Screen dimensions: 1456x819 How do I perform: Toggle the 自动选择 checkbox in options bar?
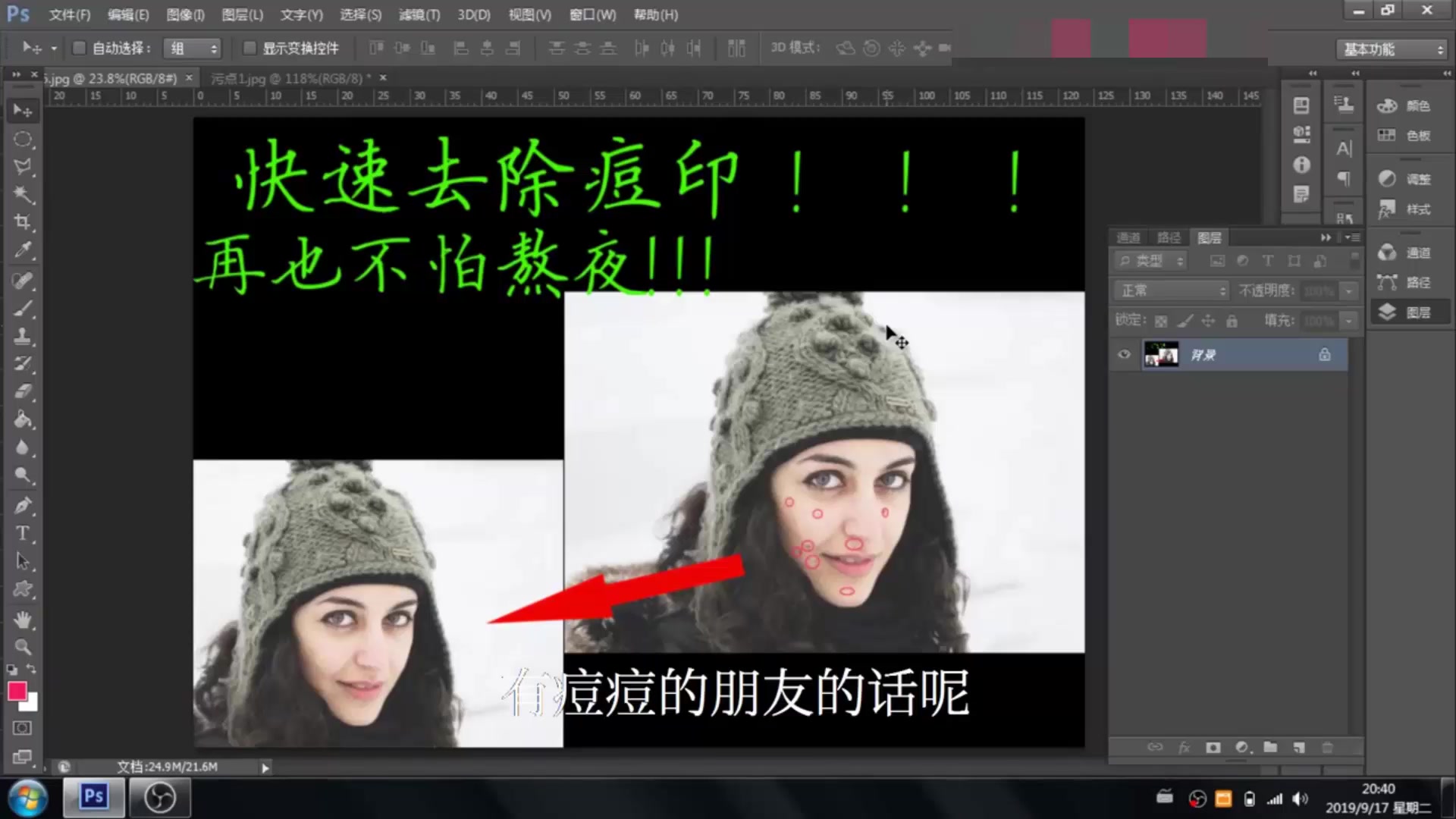point(79,48)
